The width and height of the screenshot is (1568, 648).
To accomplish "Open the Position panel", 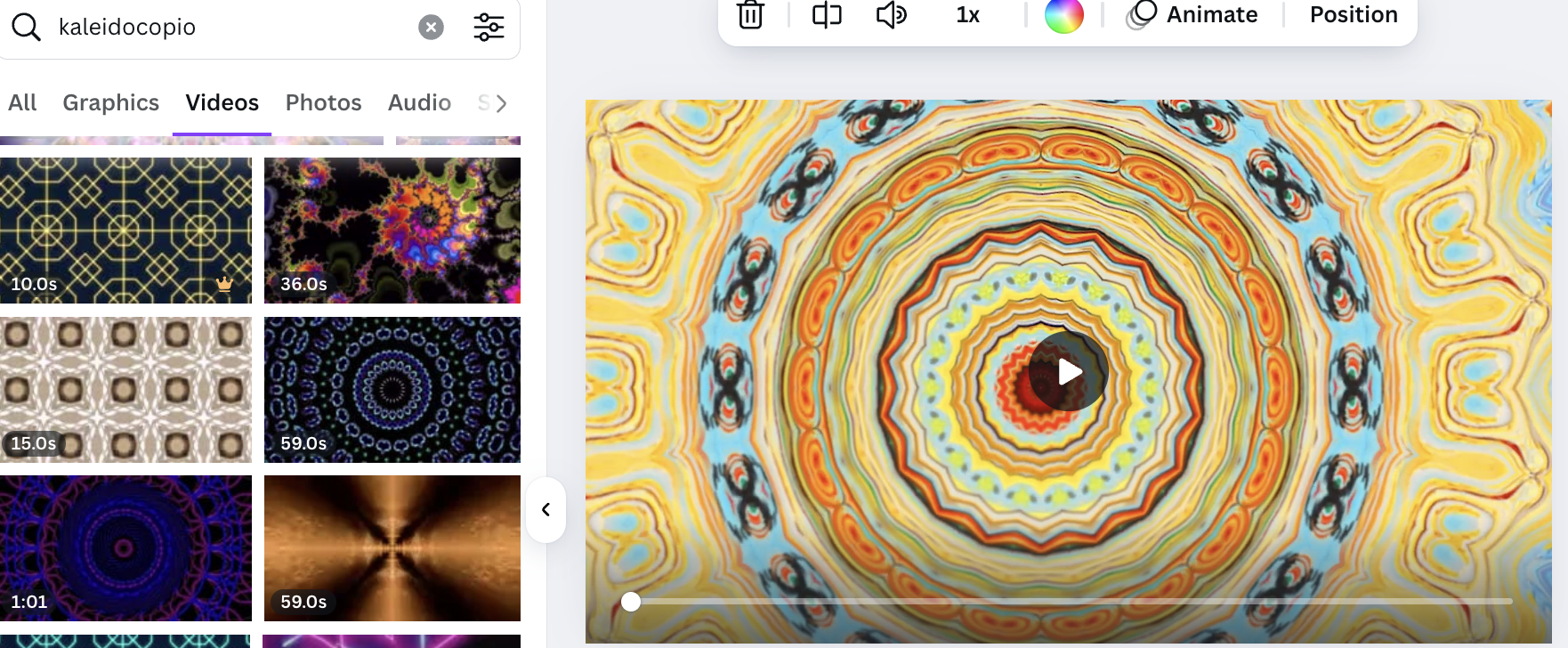I will click(1353, 15).
